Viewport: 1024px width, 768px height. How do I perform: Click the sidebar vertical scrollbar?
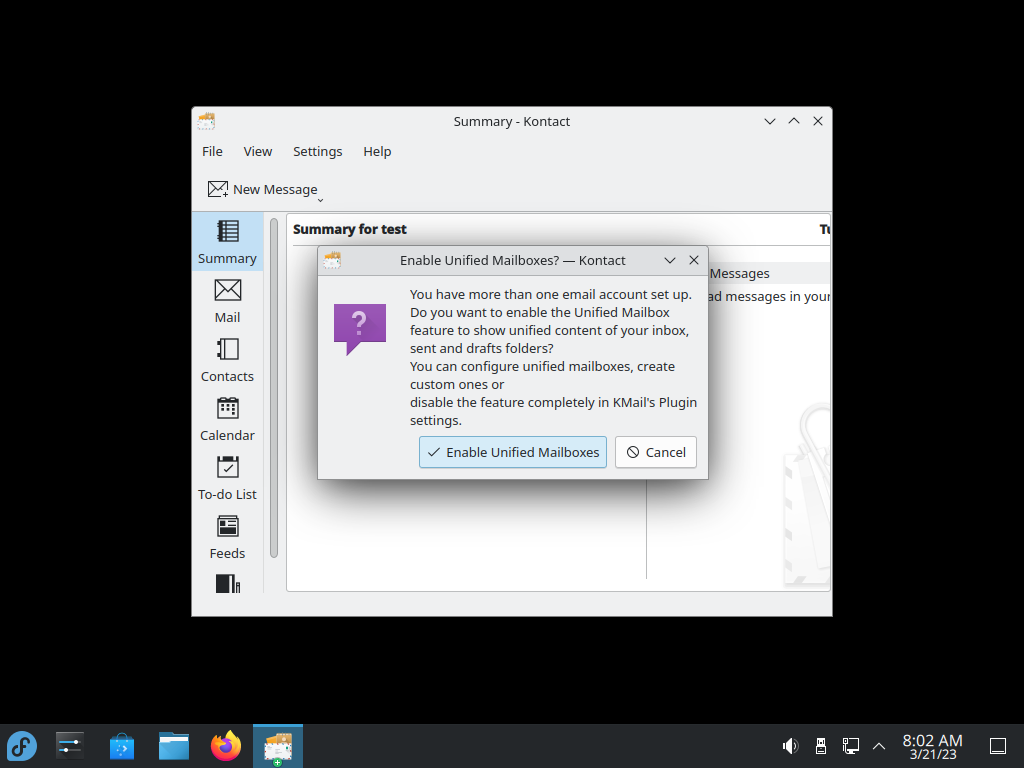point(274,388)
